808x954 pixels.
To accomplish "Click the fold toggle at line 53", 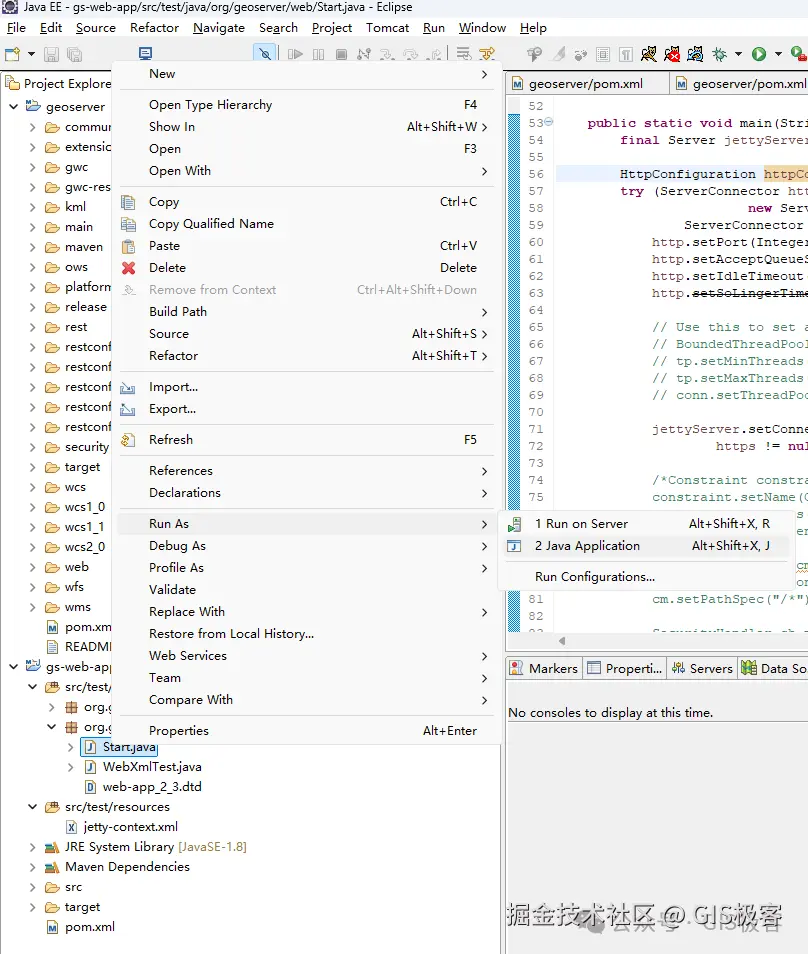I will click(549, 122).
